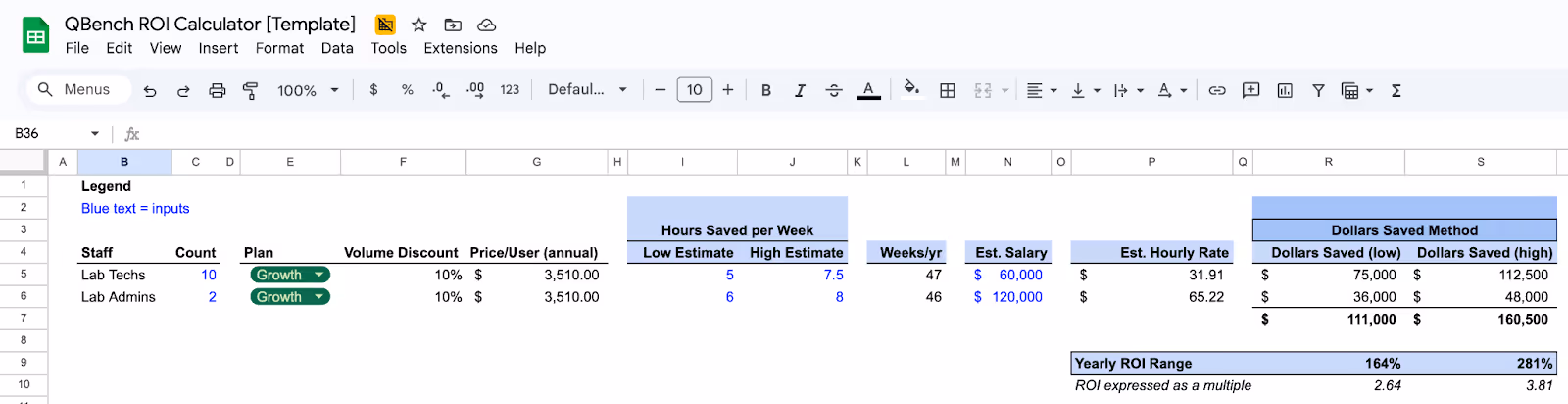This screenshot has height=404, width=1568.
Task: Click the Undo icon
Action: [150, 90]
